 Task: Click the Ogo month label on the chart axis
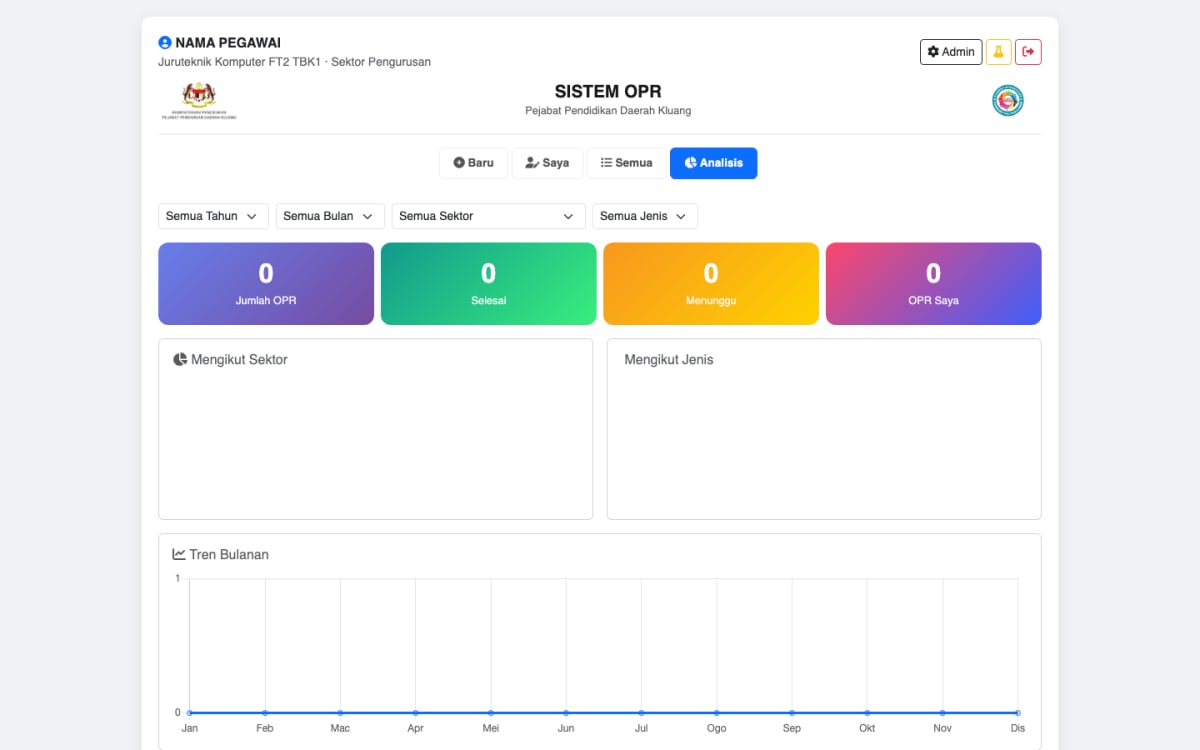coord(717,728)
